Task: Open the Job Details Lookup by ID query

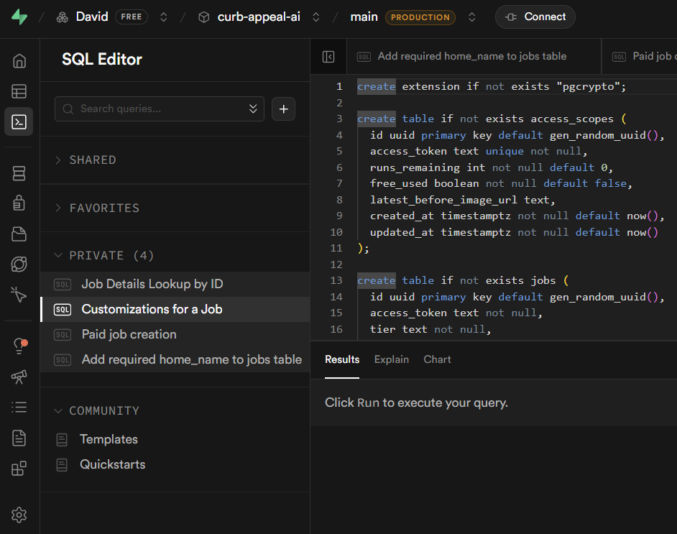Action: pyautogui.click(x=152, y=284)
